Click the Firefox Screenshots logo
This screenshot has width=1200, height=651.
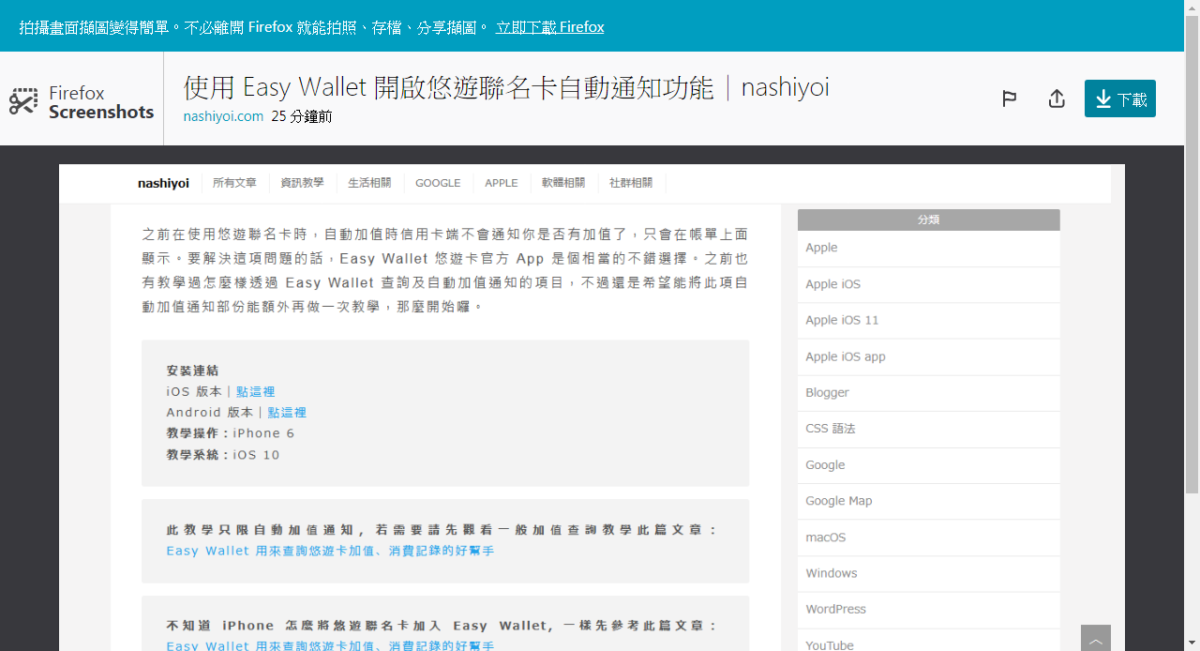coord(82,102)
